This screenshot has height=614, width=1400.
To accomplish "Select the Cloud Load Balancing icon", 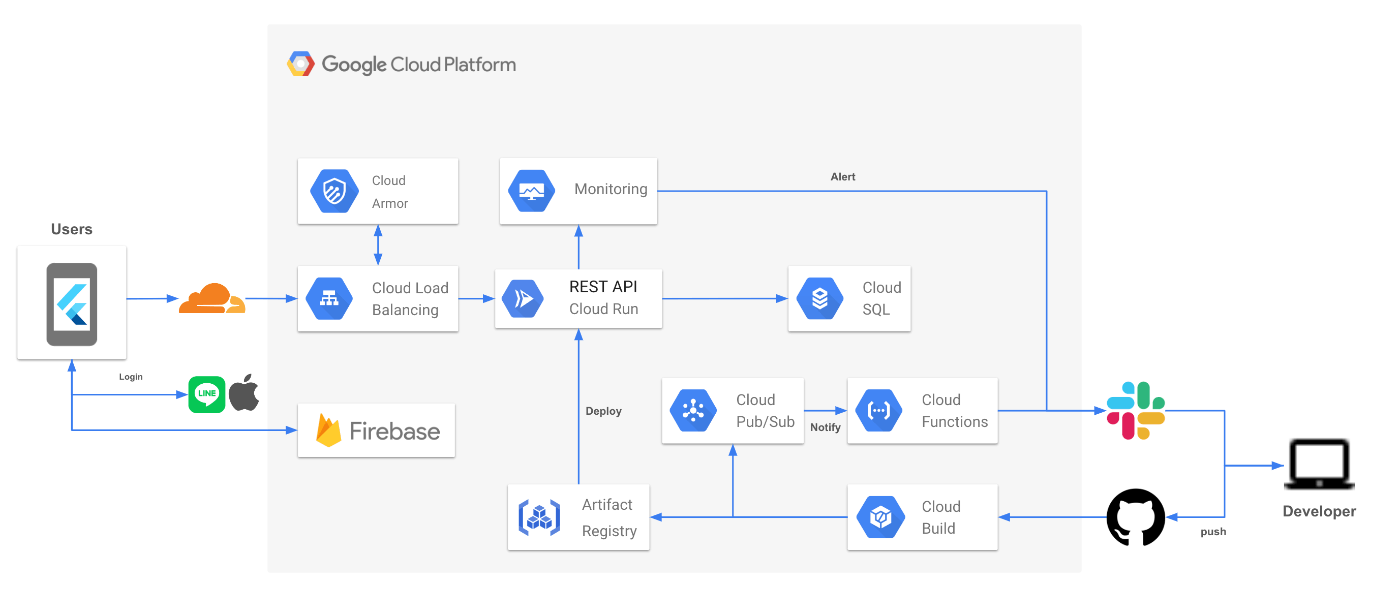I will click(x=330, y=298).
